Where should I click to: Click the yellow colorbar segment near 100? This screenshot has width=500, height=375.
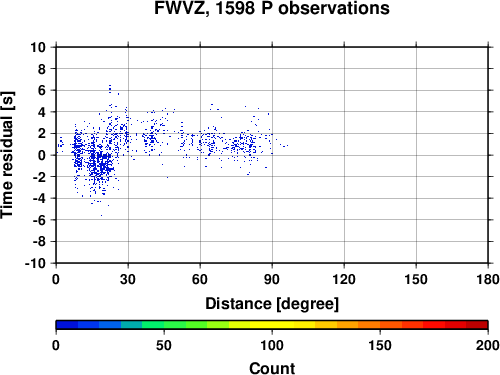(x=272, y=325)
